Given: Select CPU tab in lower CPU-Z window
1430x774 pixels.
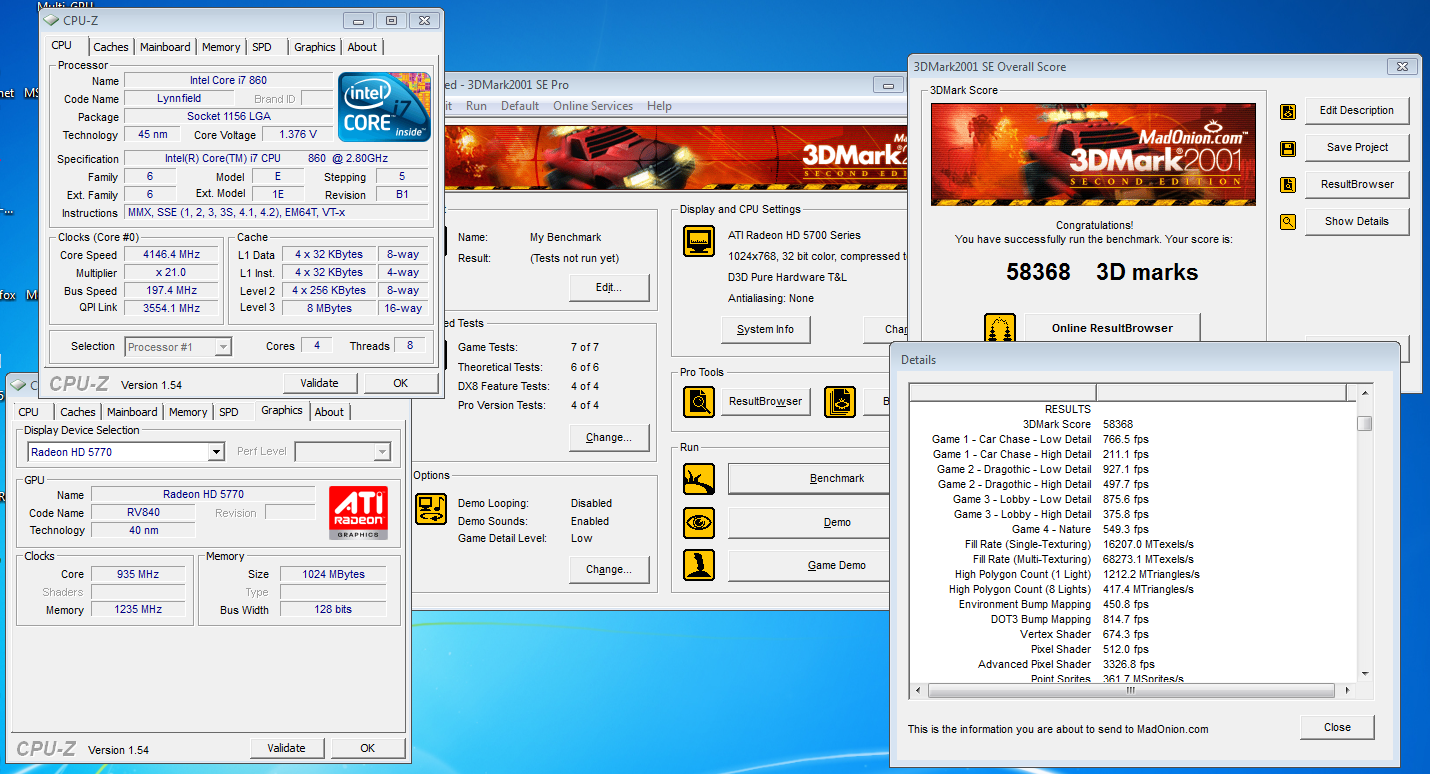Looking at the screenshot, I should (x=29, y=412).
